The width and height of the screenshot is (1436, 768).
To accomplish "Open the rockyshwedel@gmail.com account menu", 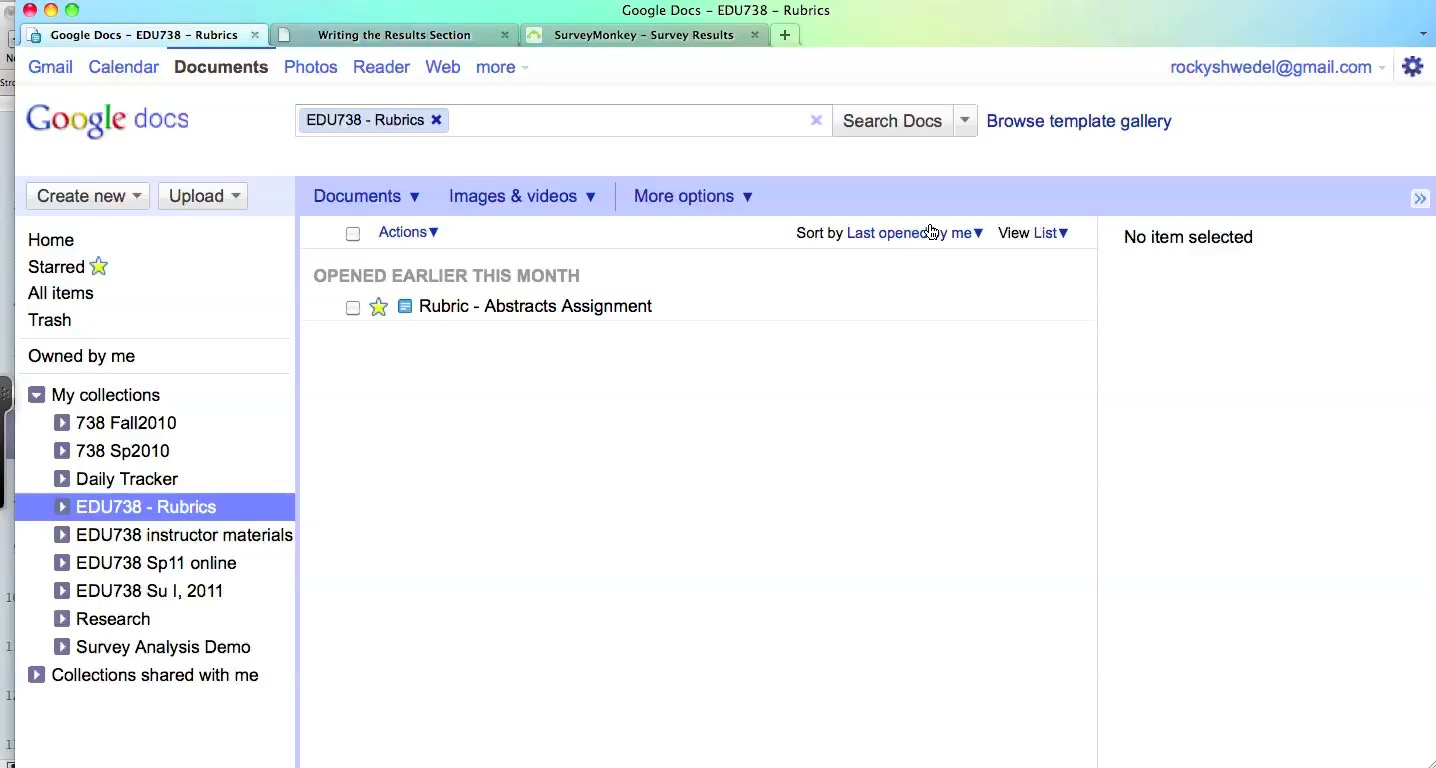I will (x=1278, y=67).
